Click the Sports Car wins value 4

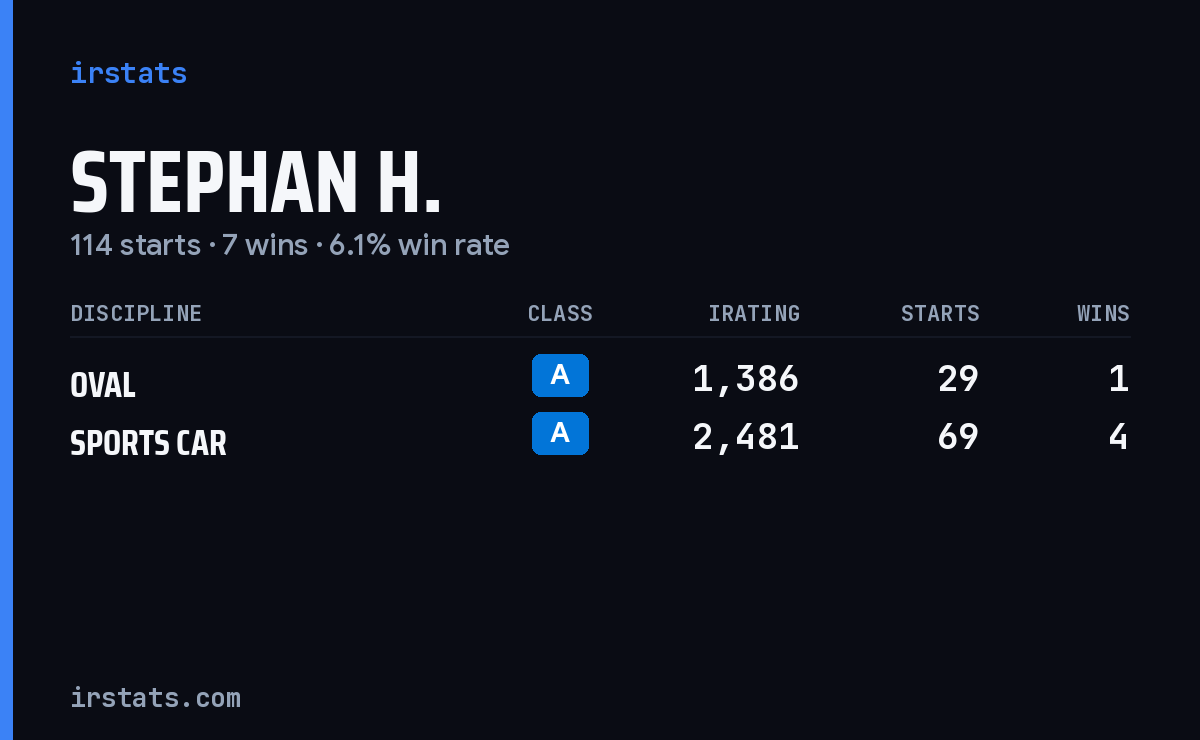[x=1119, y=437]
